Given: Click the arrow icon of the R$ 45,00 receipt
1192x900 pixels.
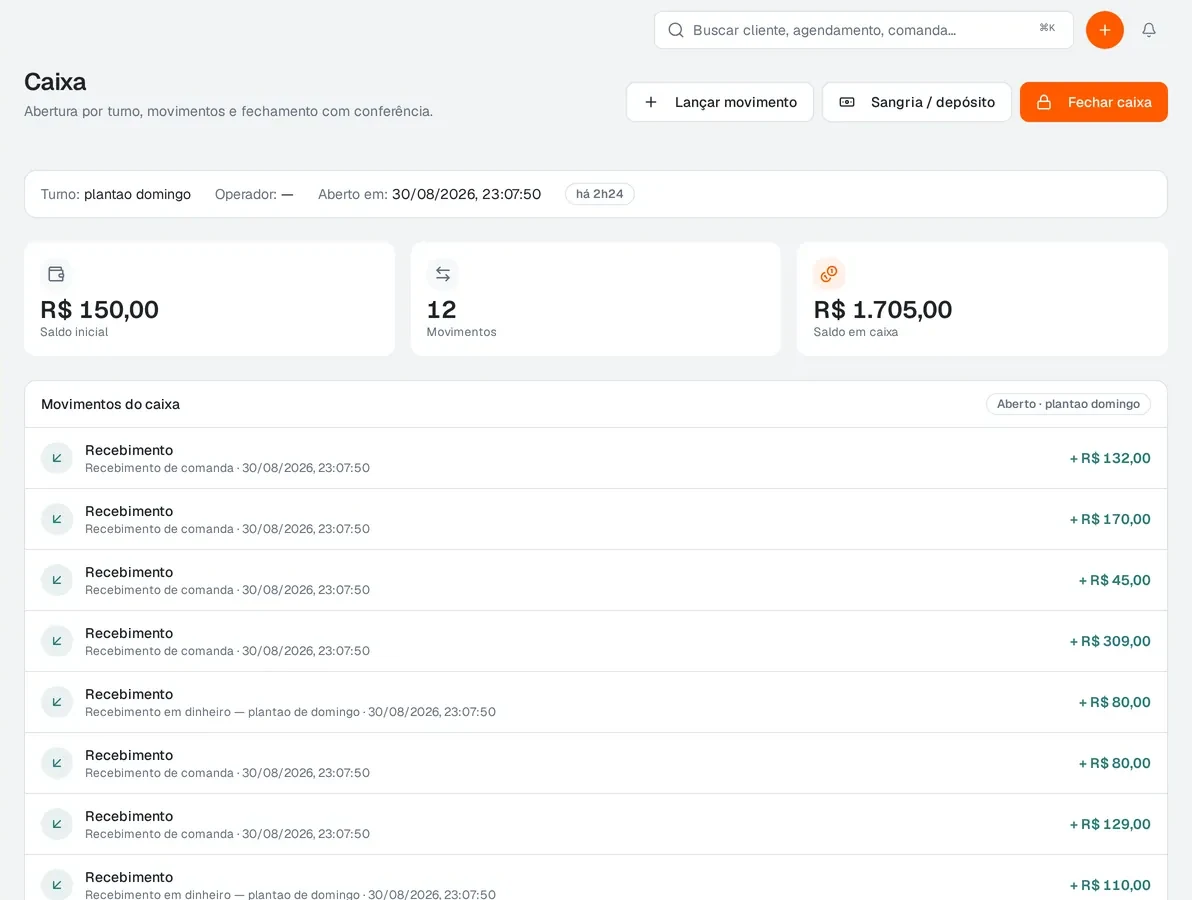Looking at the screenshot, I should pyautogui.click(x=56, y=580).
